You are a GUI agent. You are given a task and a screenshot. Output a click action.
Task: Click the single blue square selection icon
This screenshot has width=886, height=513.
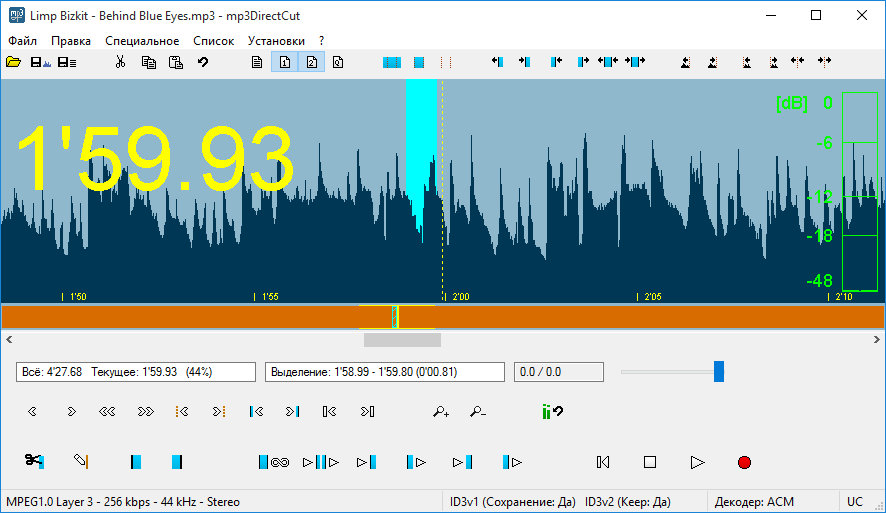419,62
